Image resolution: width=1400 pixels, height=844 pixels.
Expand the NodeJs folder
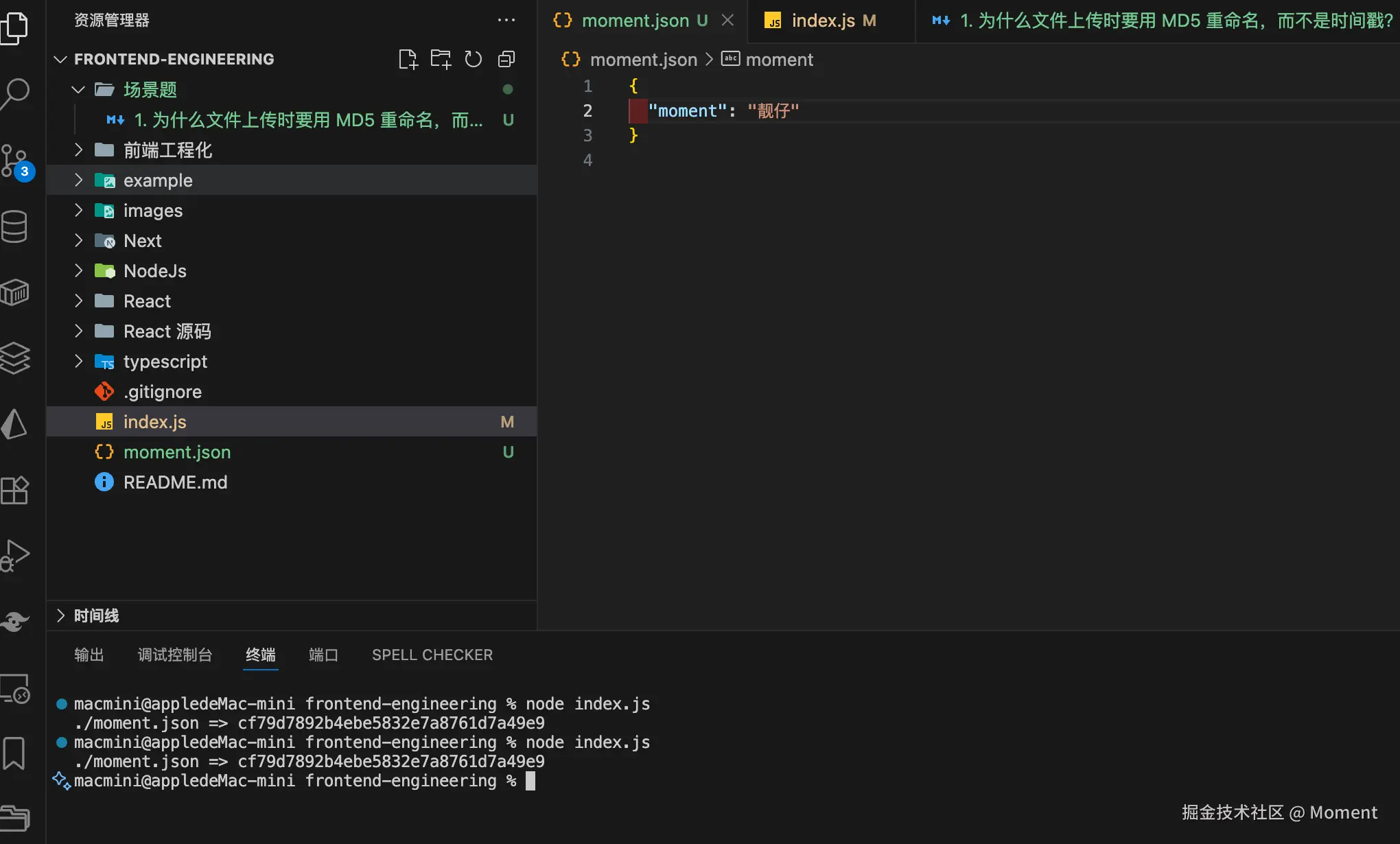click(155, 271)
